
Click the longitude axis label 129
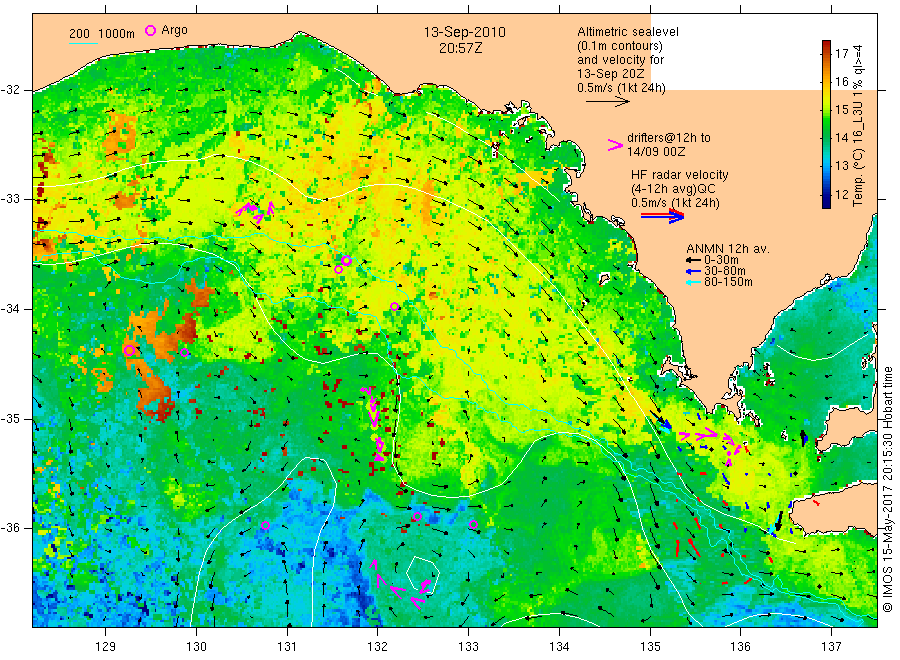tap(106, 647)
